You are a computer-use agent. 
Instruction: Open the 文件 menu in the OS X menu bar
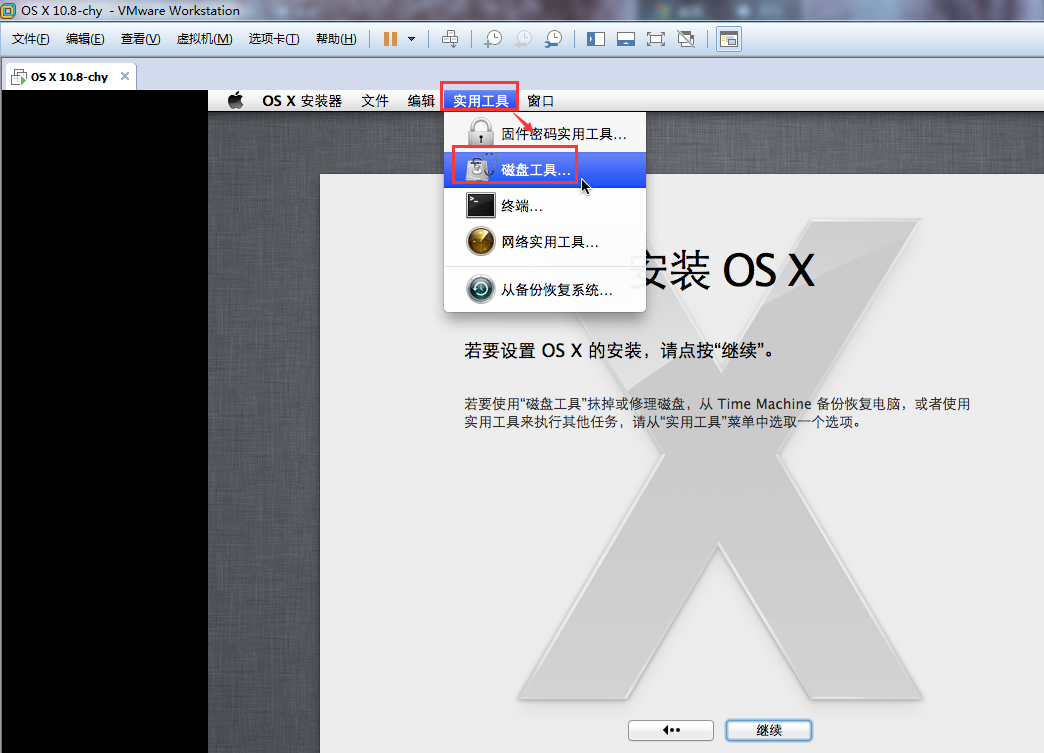375,101
